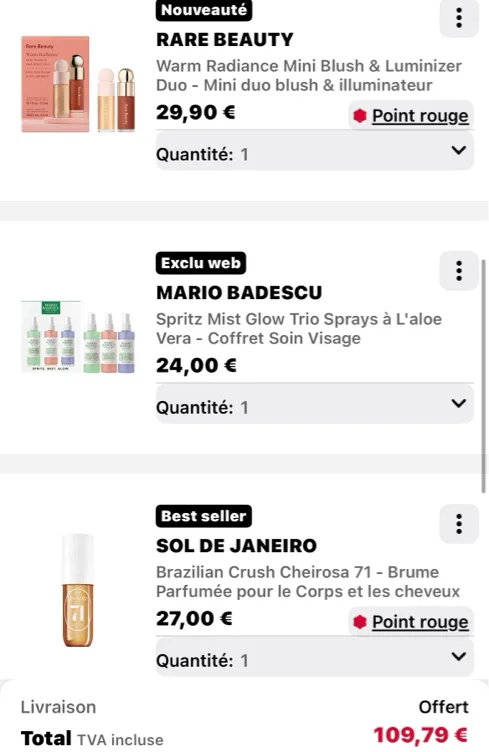Open Brazilian Crush Cheirosa 71 product title
Screen dimensions: 489x752
tap(308, 581)
